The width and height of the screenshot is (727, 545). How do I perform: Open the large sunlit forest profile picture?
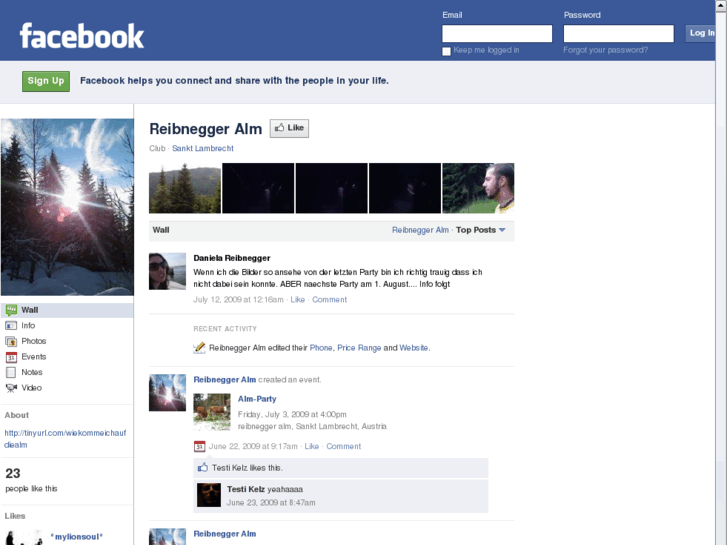[67, 207]
